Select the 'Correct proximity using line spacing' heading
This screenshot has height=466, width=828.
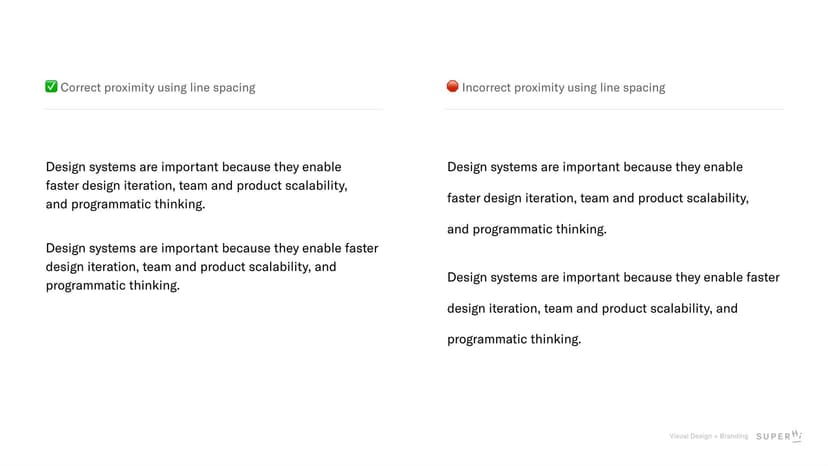point(158,88)
